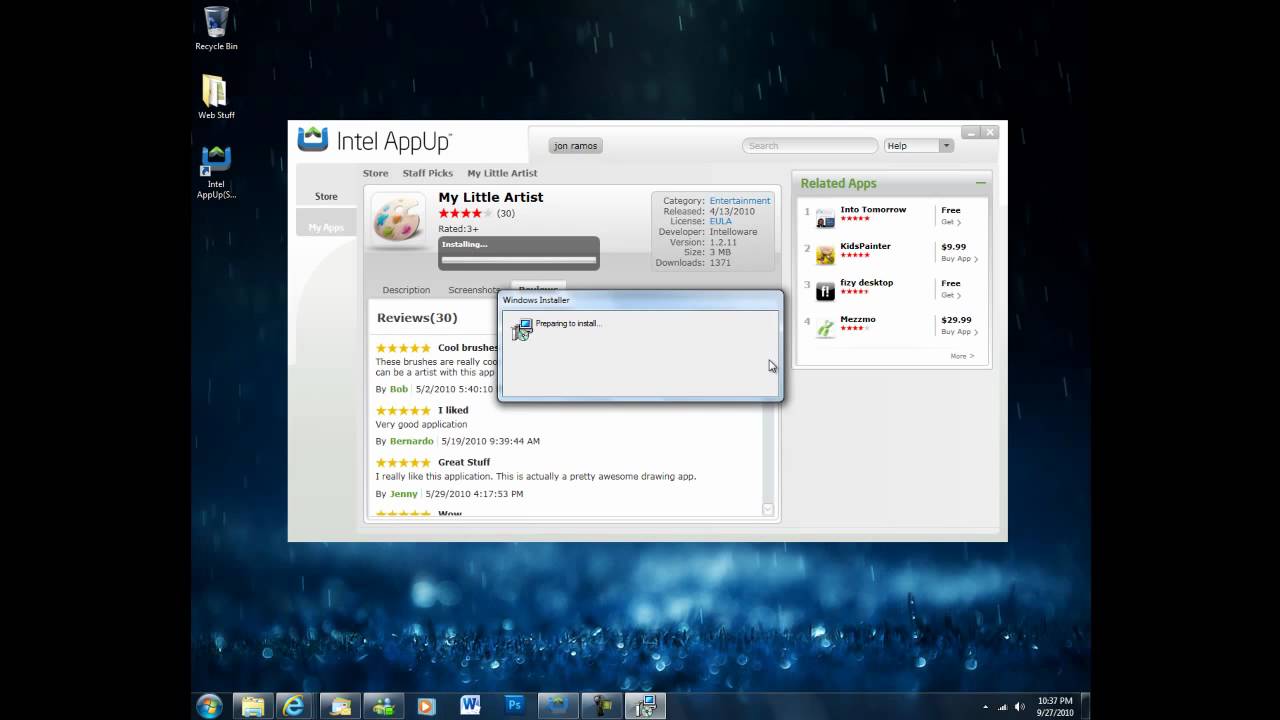
Task: Click the KidsPainter app title
Action: pyautogui.click(x=865, y=246)
